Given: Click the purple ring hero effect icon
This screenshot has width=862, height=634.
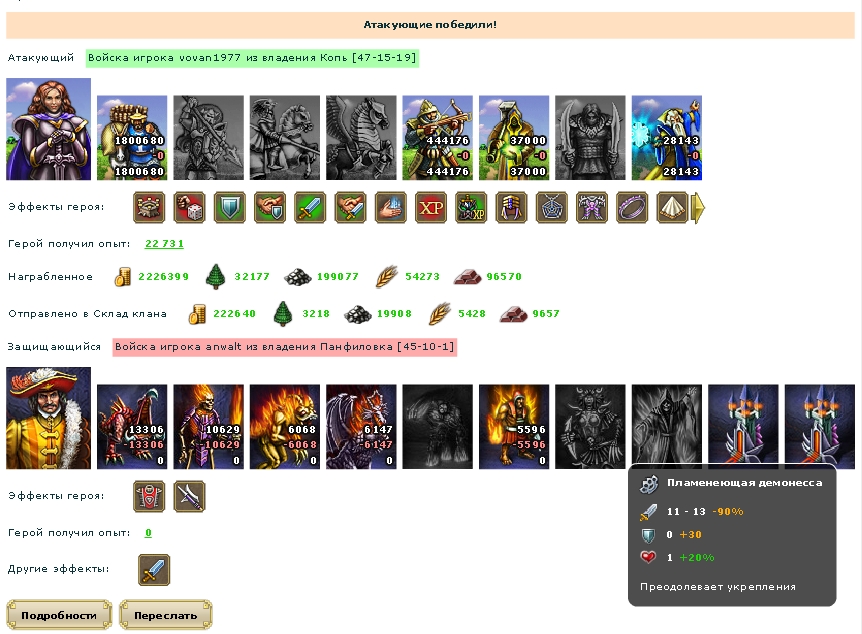Looking at the screenshot, I should pos(632,207).
